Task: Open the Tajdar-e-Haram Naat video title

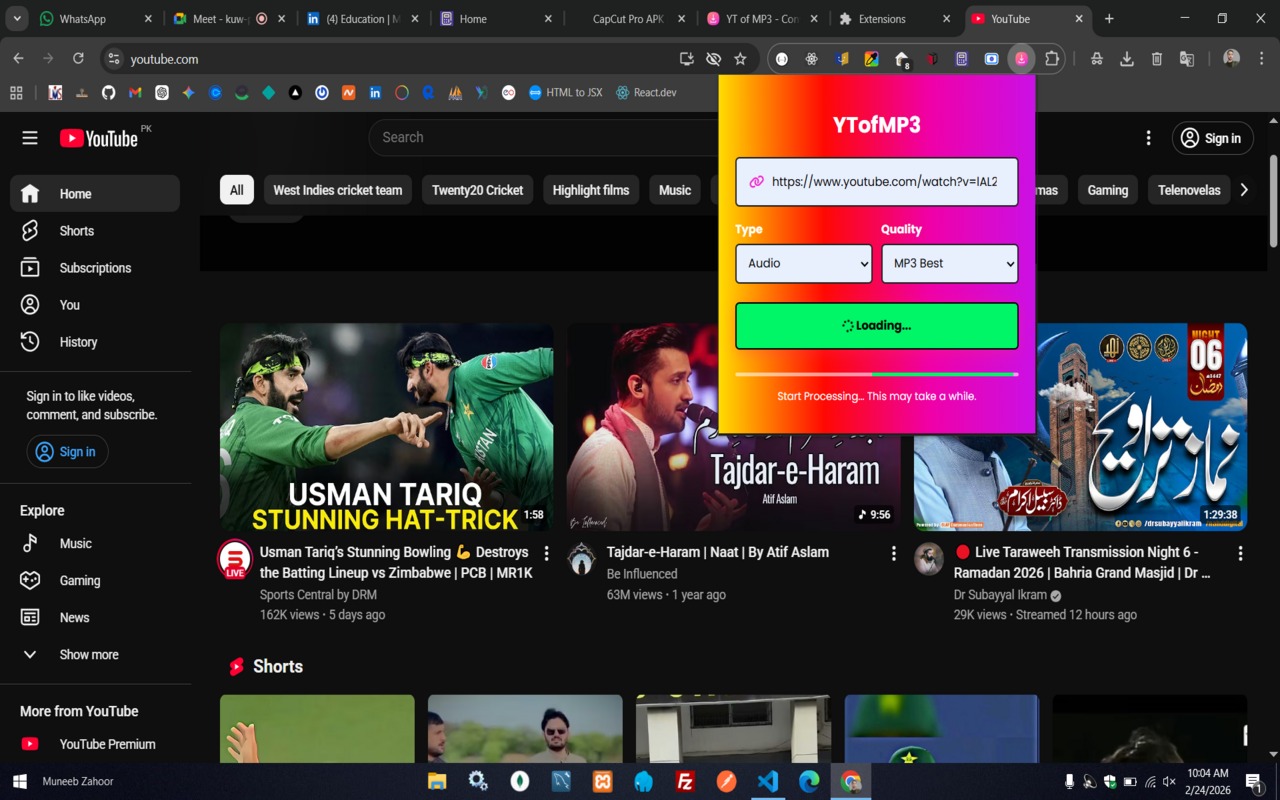Action: 718,552
